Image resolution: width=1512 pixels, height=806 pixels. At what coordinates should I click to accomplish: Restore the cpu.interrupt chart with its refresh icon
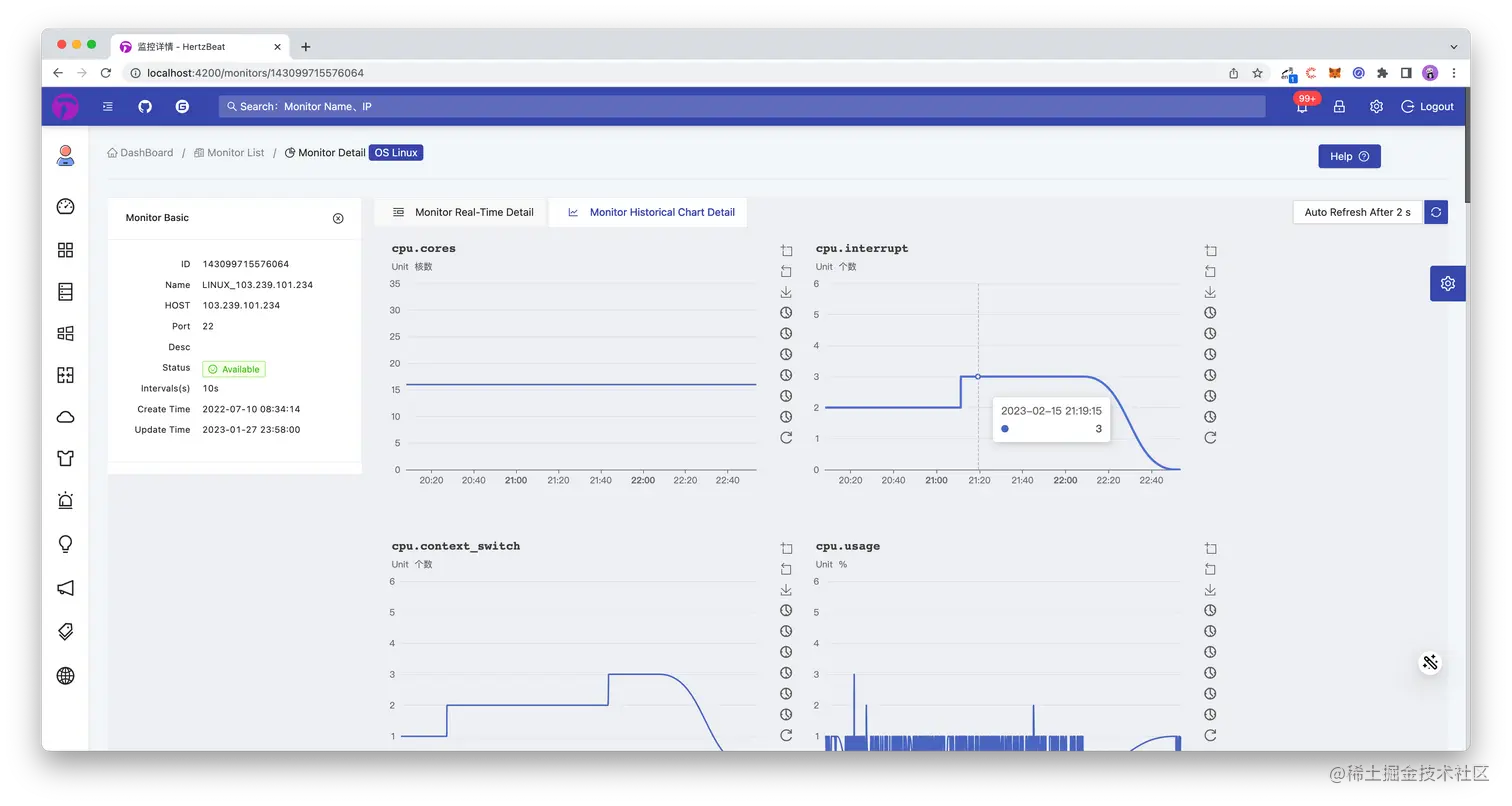1210,437
